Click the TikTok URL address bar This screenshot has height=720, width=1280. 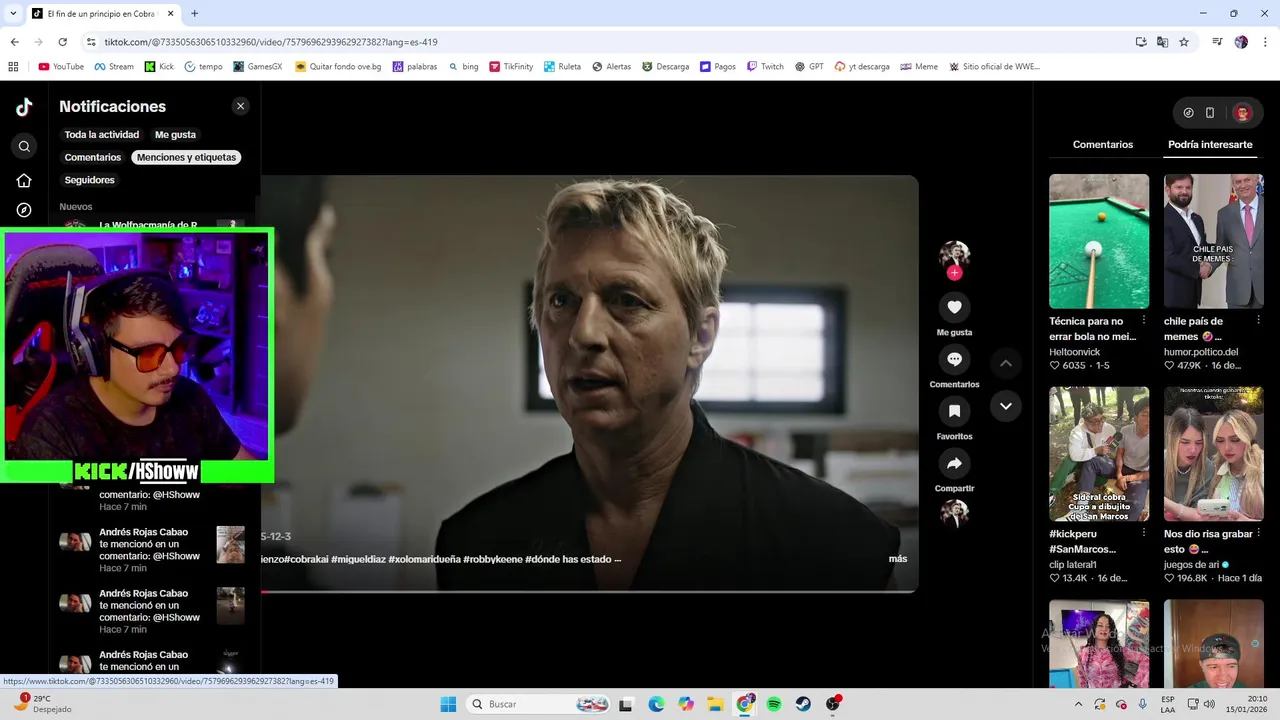[x=600, y=42]
